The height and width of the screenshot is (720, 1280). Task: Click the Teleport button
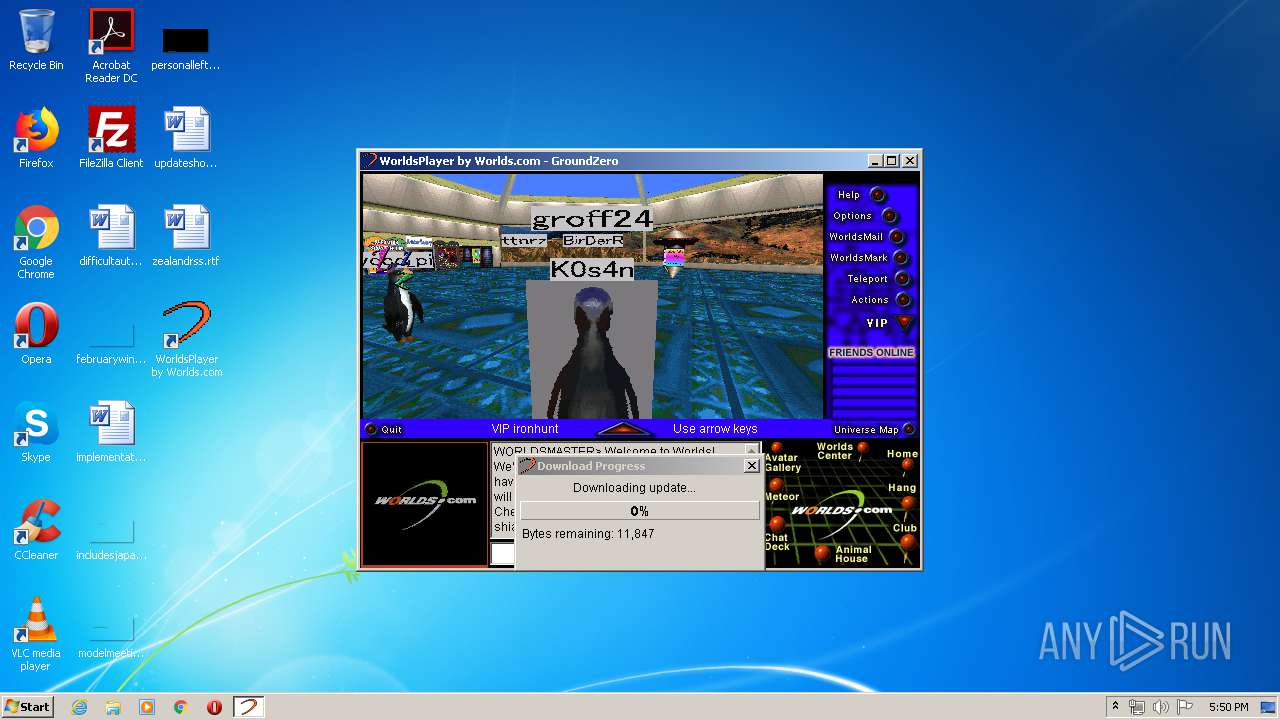pyautogui.click(x=878, y=279)
